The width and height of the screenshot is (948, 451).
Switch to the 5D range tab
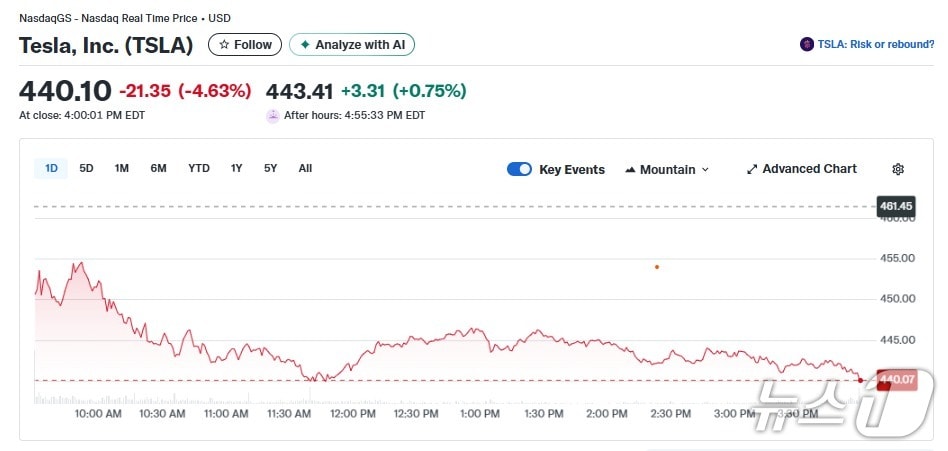[x=87, y=168]
